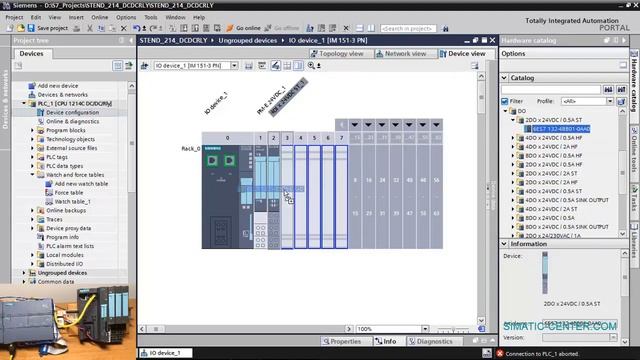The height and width of the screenshot is (360, 640).
Task: Expand 8DO x 24VDC / 0.5A SINK OUTPUT node
Action: pos(513,227)
